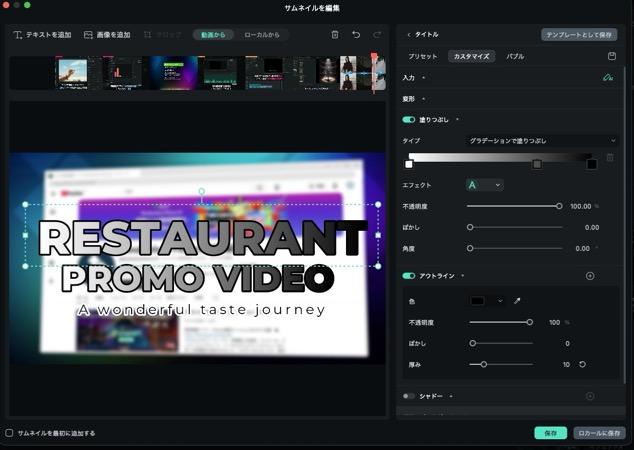
Task: Click the filmstrip thumbnail with spotlight figure
Action: point(327,73)
